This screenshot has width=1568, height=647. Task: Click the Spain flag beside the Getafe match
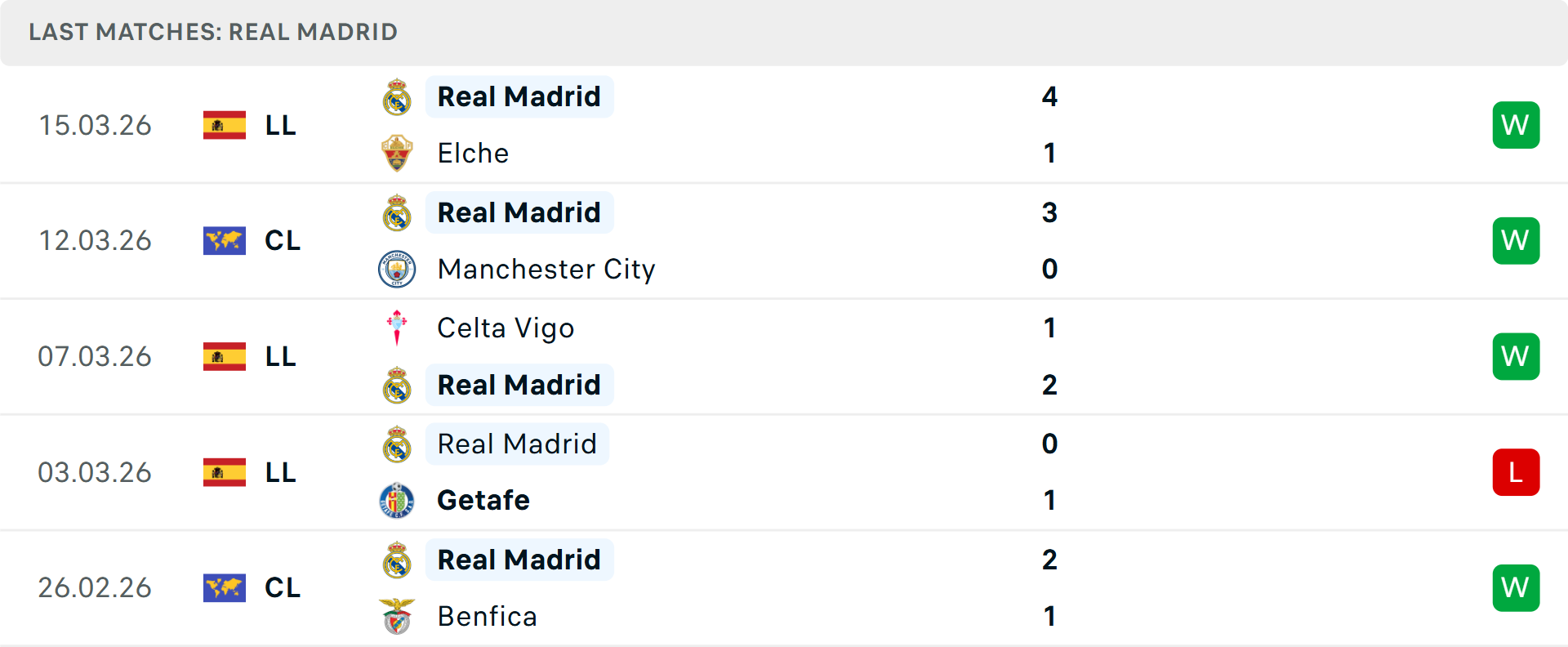[224, 472]
